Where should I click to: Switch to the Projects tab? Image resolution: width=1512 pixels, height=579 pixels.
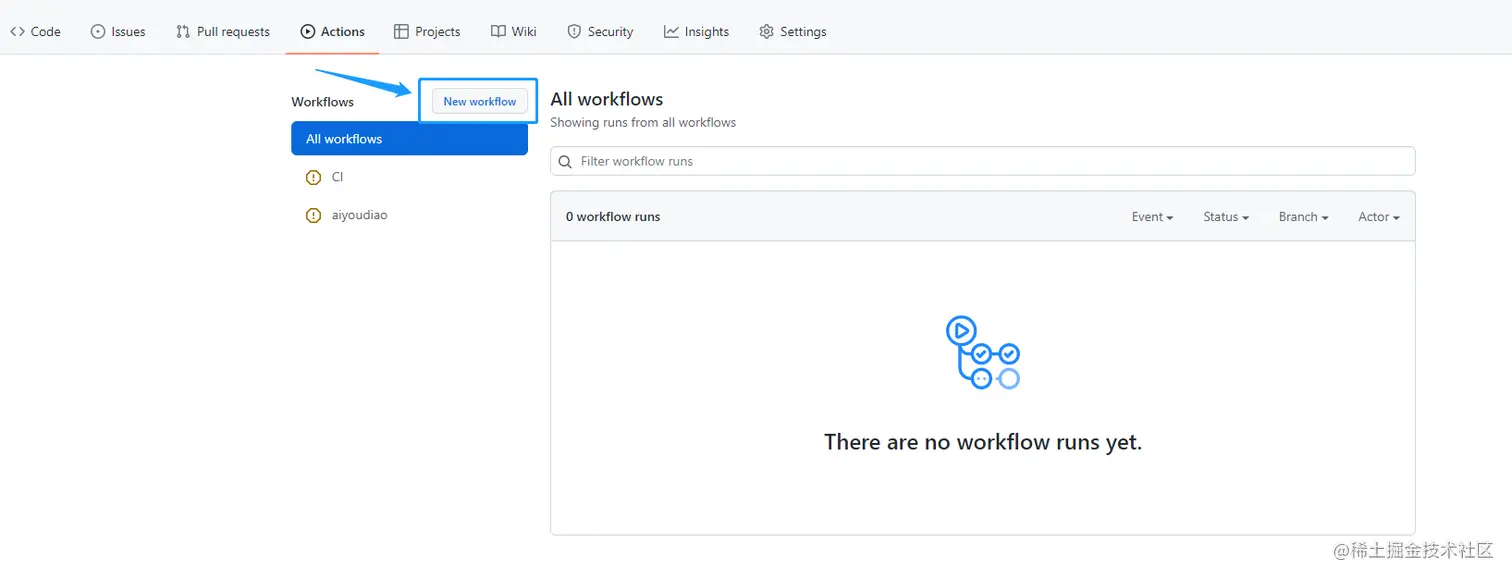pyautogui.click(x=427, y=32)
